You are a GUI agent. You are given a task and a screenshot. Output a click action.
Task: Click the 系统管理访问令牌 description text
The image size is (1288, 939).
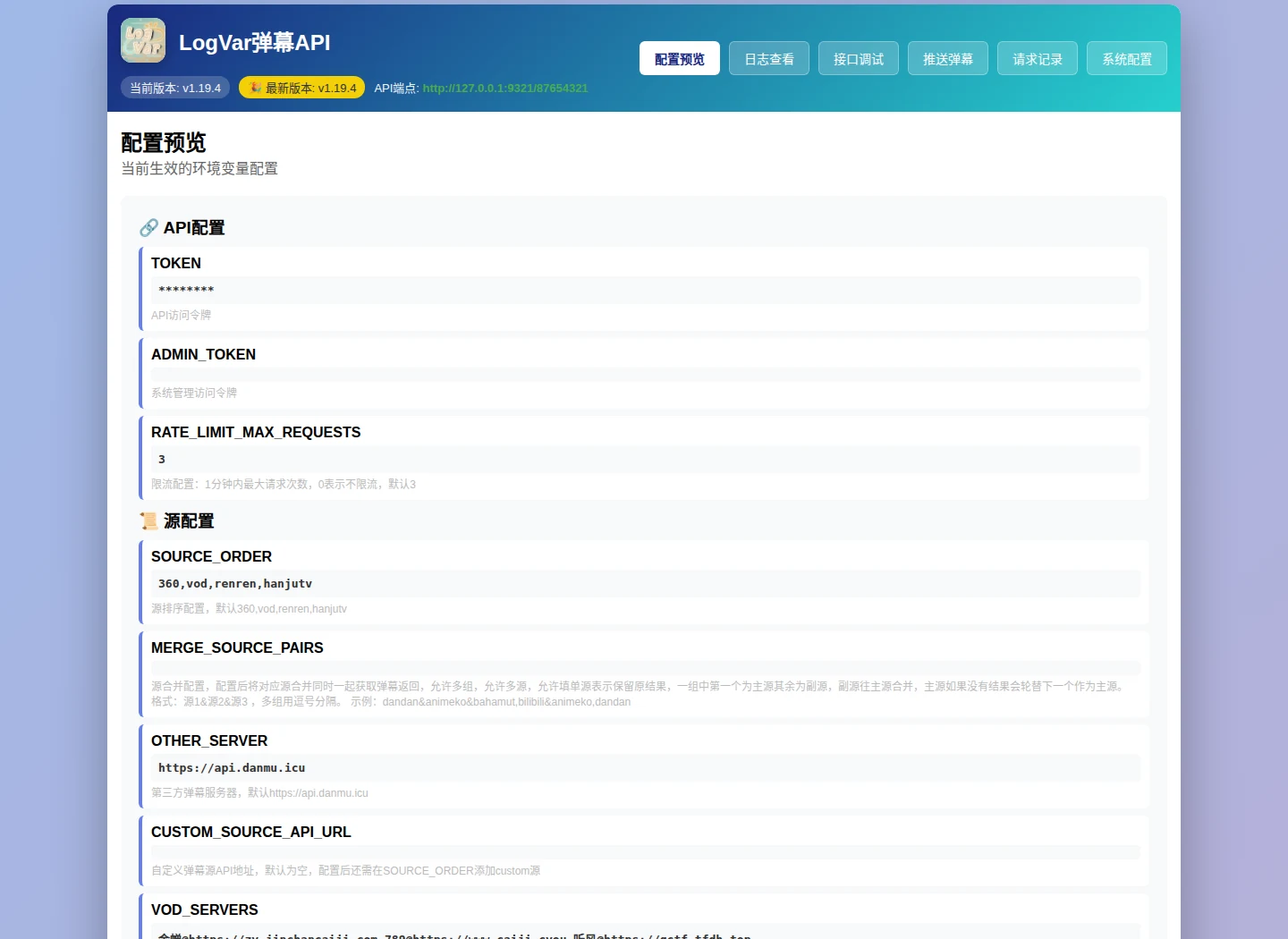(194, 393)
